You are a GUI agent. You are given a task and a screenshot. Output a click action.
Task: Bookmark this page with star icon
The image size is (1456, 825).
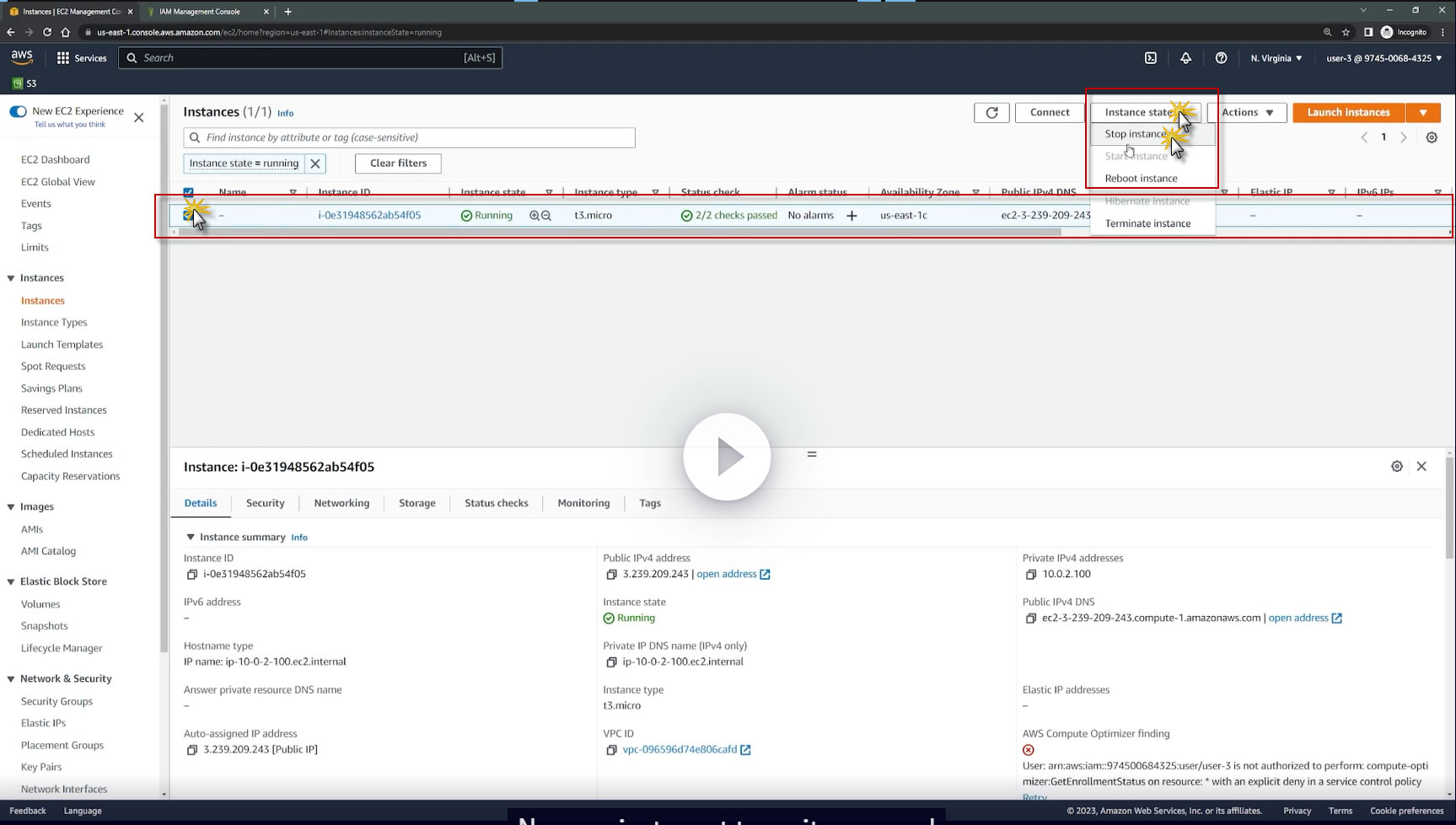[1346, 32]
